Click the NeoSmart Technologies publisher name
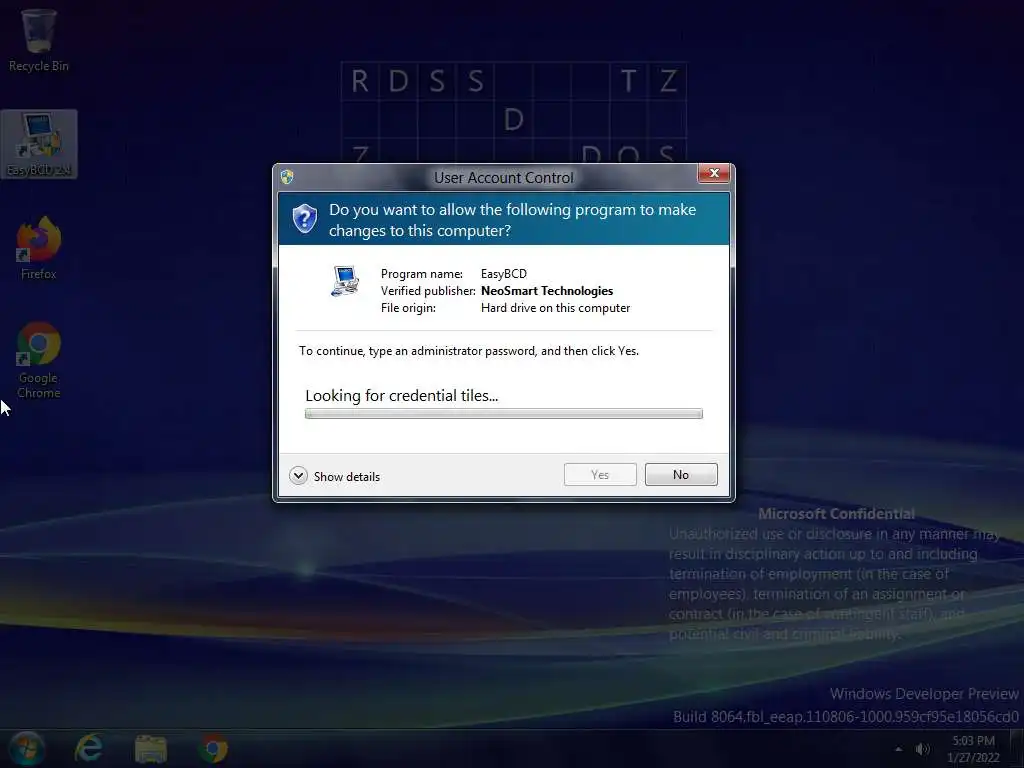 tap(547, 291)
